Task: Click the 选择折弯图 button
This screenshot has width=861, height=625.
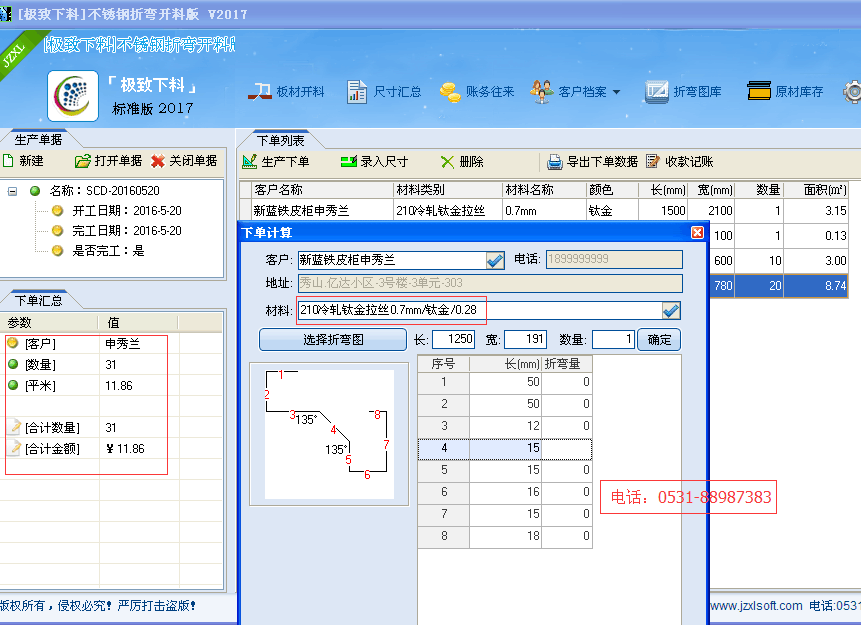Action: [333, 340]
